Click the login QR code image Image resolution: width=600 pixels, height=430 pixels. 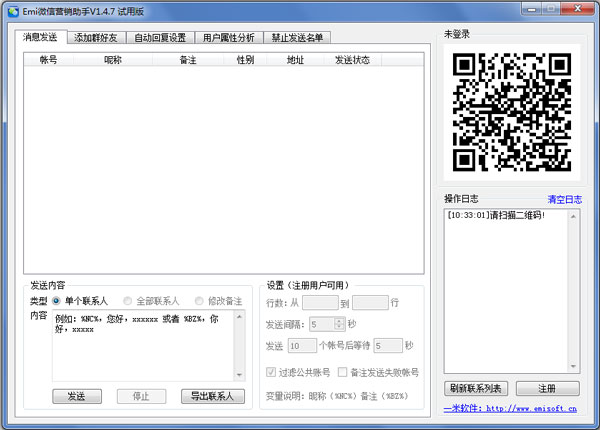coord(512,112)
